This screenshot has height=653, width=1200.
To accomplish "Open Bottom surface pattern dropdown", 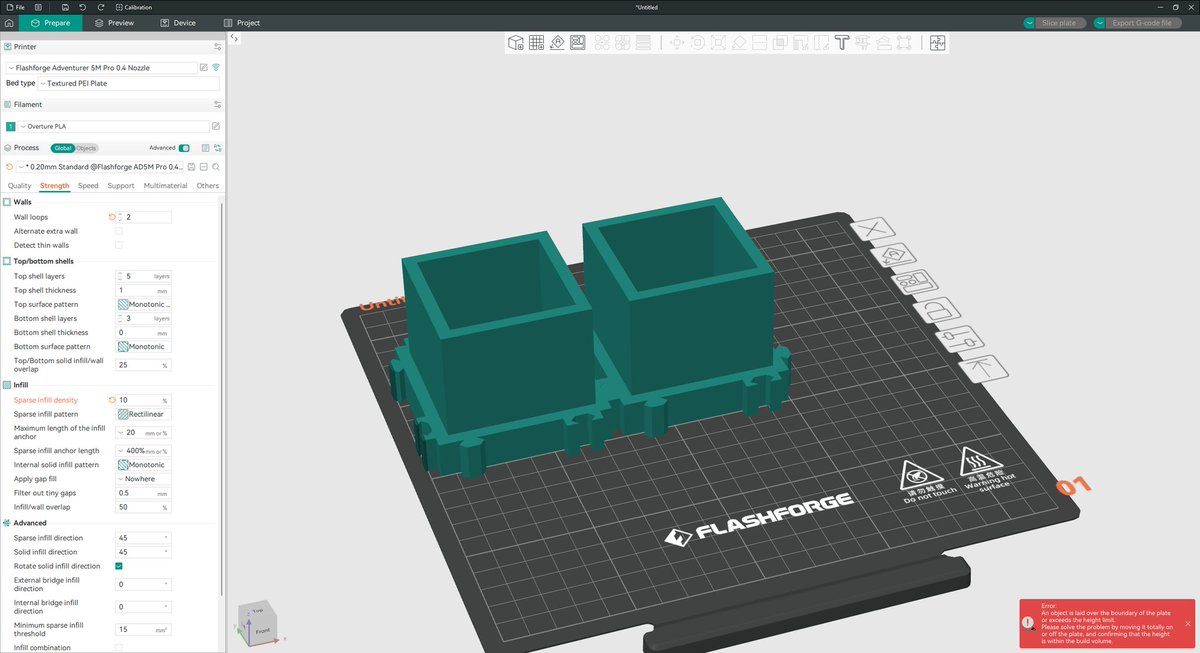I will 143,347.
